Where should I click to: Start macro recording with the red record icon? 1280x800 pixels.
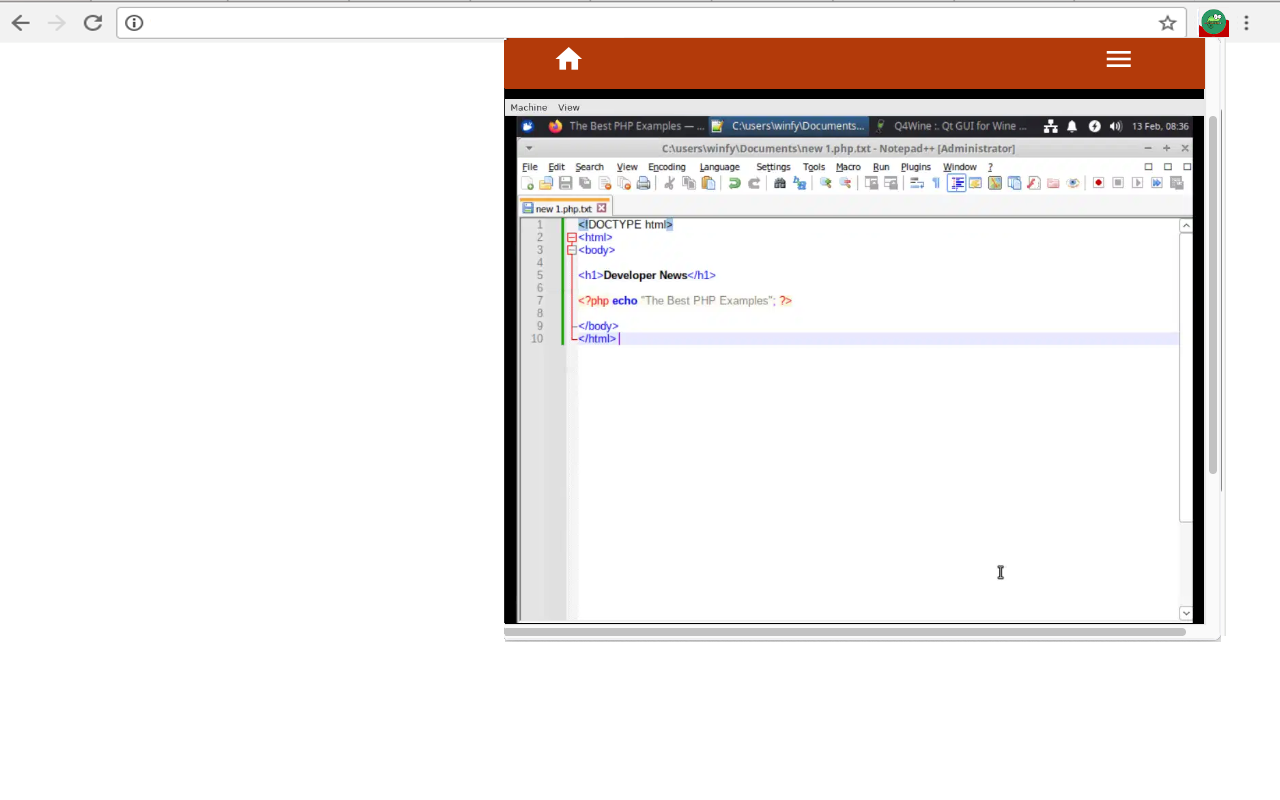[x=1098, y=182]
